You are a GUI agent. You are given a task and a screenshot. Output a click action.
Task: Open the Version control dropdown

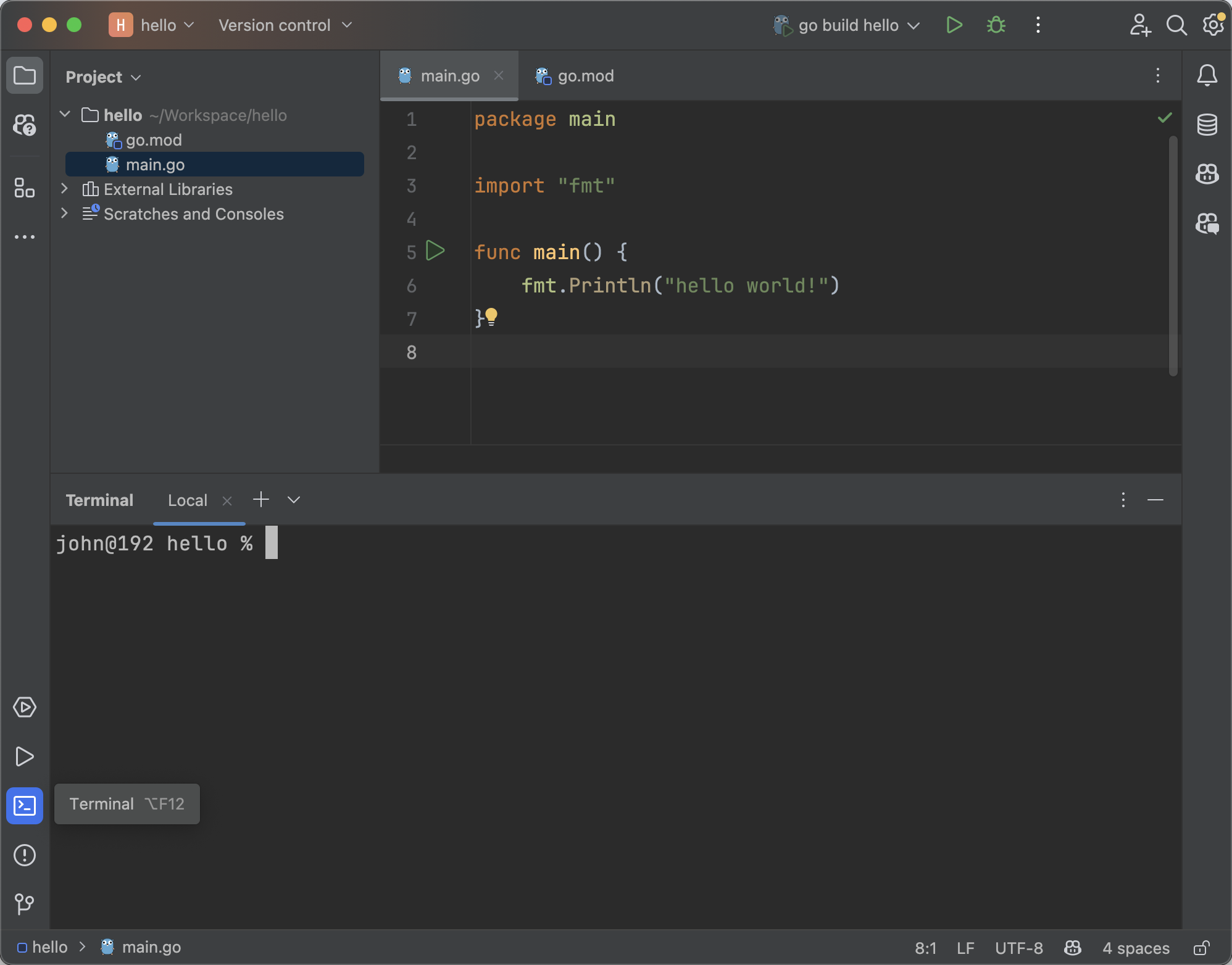[x=285, y=25]
